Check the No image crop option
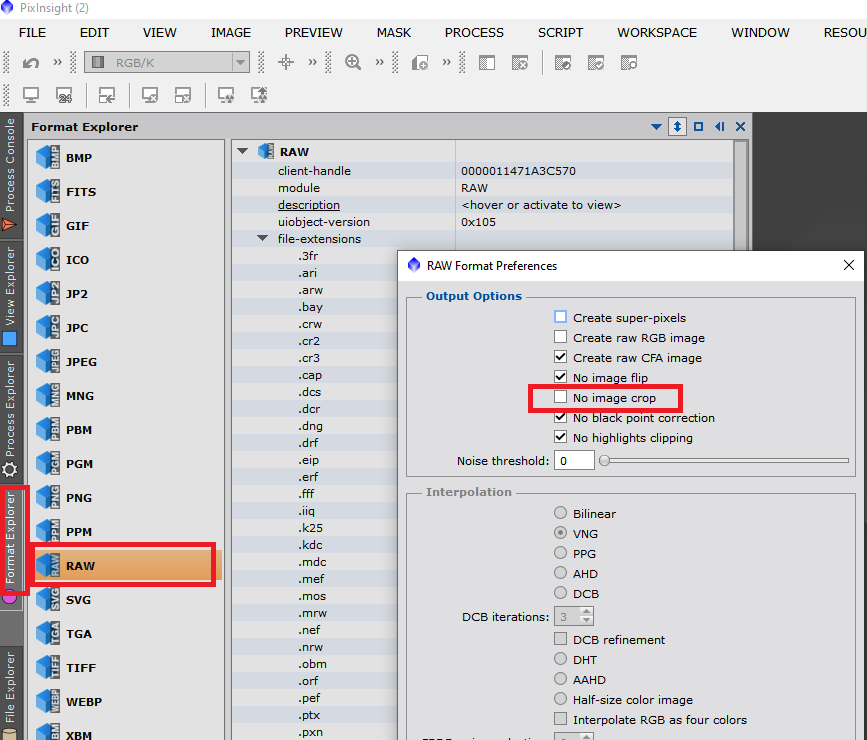This screenshot has width=867, height=740. point(561,398)
